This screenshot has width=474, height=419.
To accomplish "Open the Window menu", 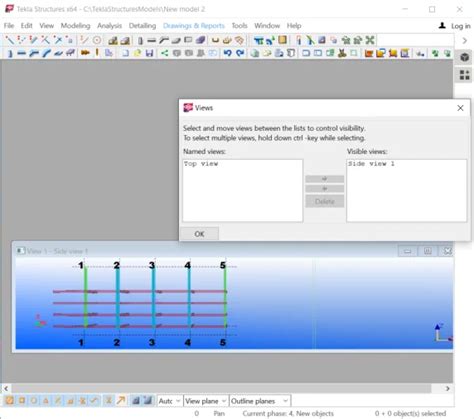I will [x=267, y=26].
